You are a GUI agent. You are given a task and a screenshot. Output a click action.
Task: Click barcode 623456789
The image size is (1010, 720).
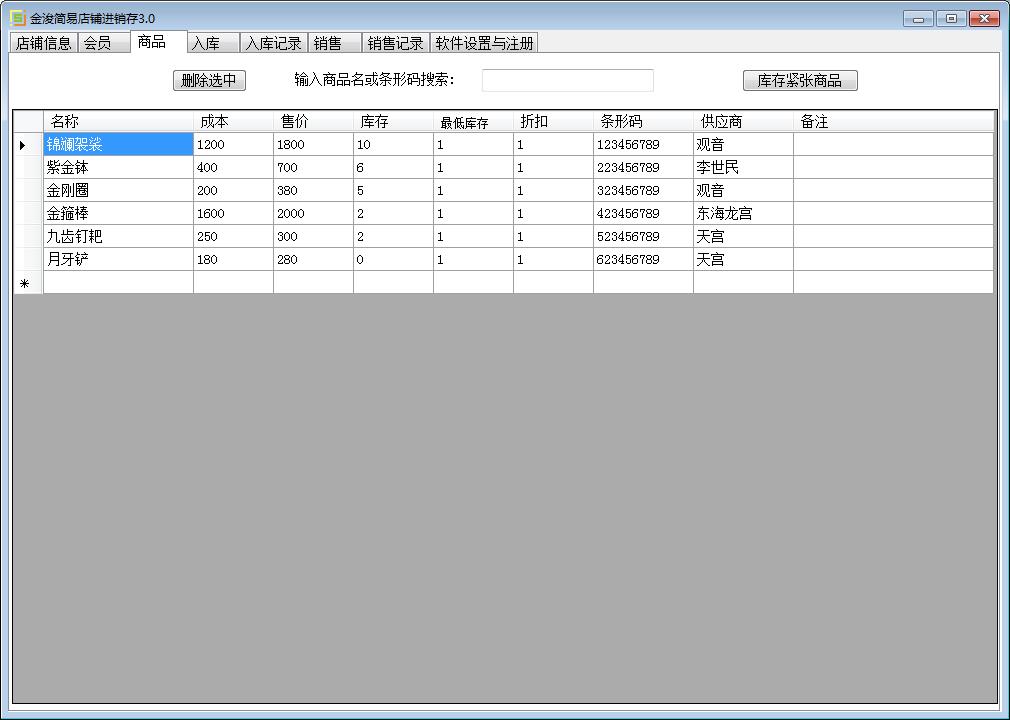tap(643, 260)
